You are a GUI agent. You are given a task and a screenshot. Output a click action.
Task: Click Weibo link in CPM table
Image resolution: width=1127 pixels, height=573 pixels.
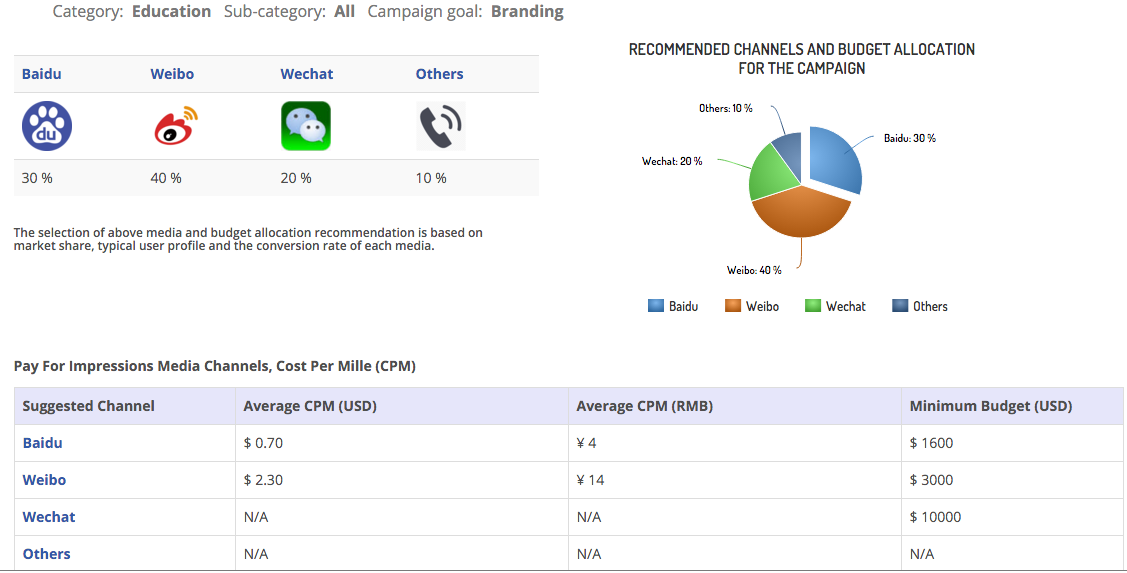point(44,480)
